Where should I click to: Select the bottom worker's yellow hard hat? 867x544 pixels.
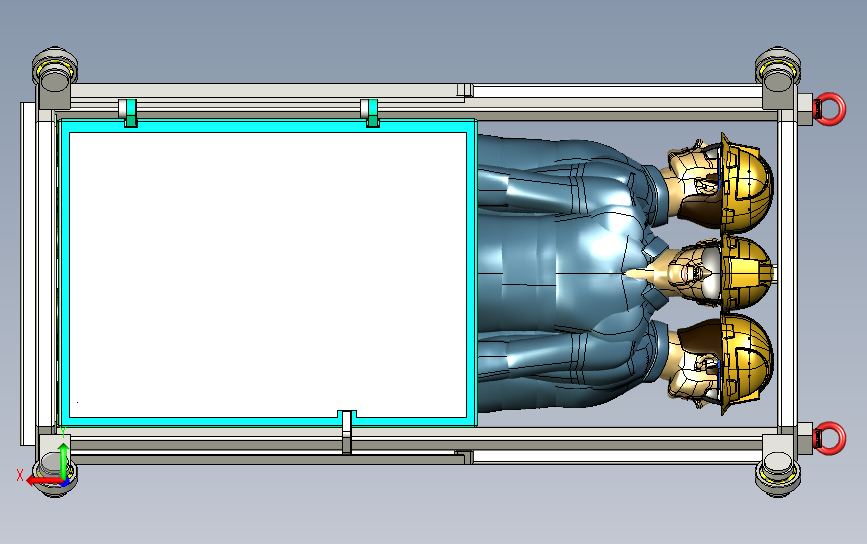coord(746,364)
